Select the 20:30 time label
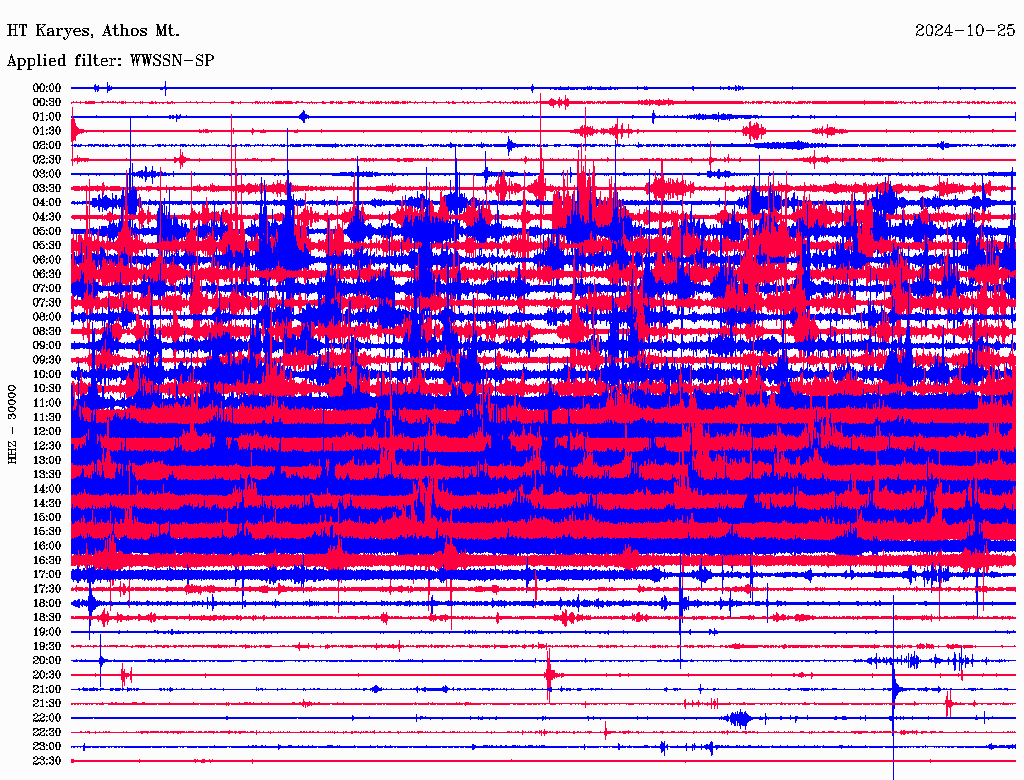 pos(47,675)
